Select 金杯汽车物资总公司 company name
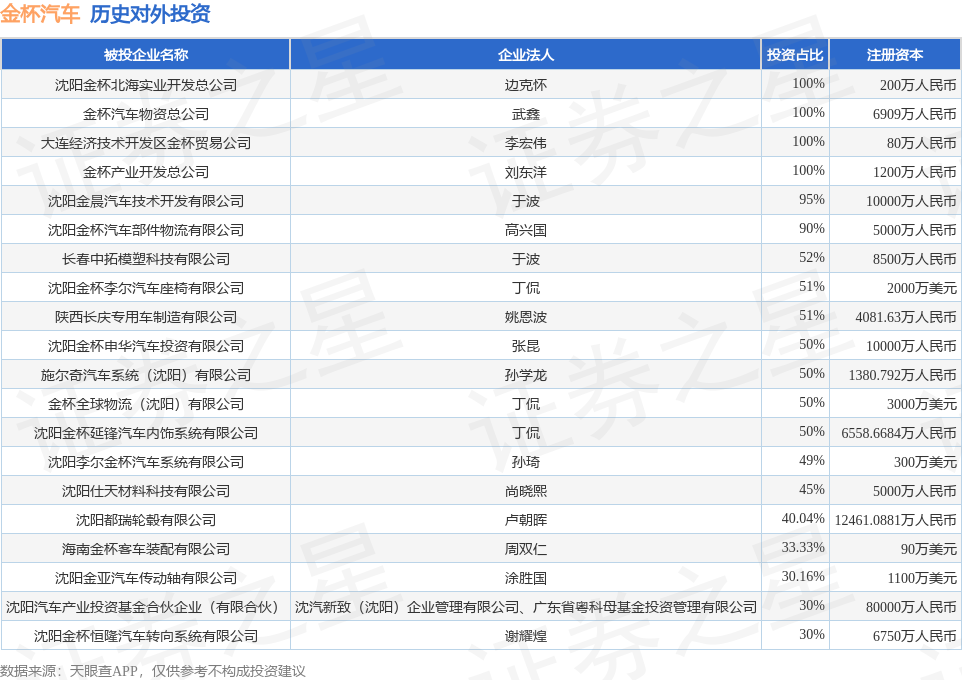 point(145,114)
